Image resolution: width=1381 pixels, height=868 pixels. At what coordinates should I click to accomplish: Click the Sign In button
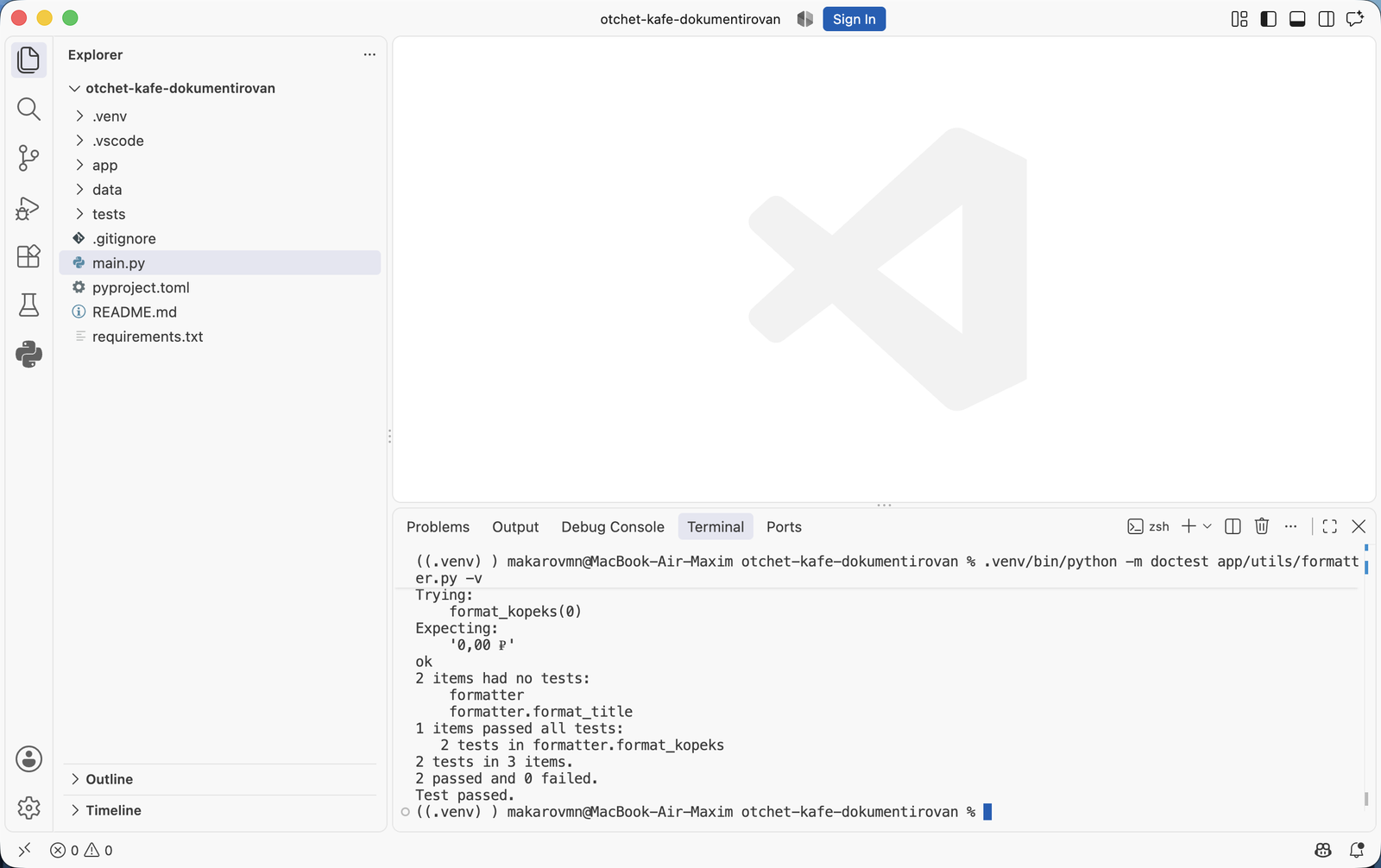point(854,19)
